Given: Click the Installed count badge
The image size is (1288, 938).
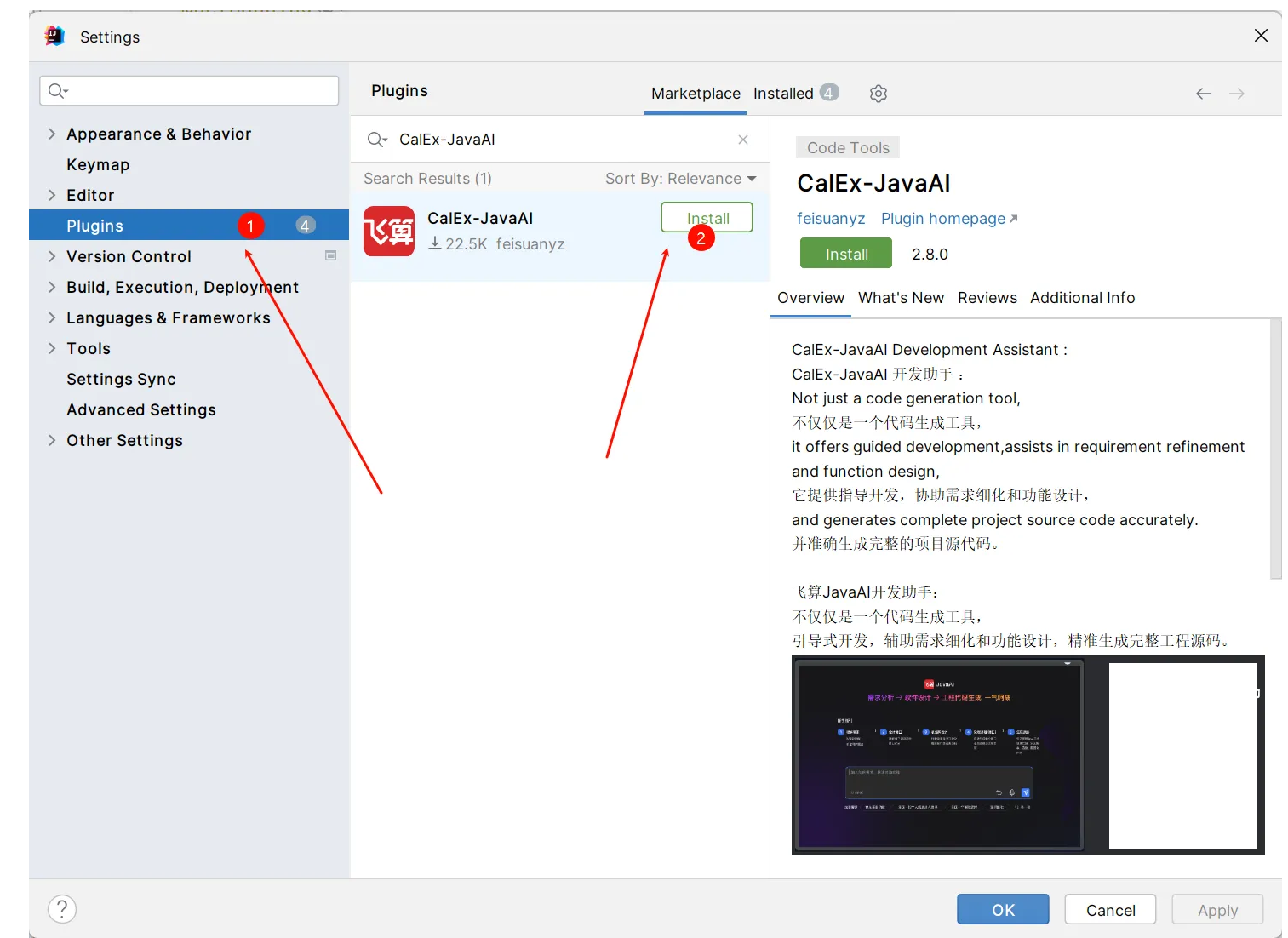Looking at the screenshot, I should pyautogui.click(x=829, y=92).
